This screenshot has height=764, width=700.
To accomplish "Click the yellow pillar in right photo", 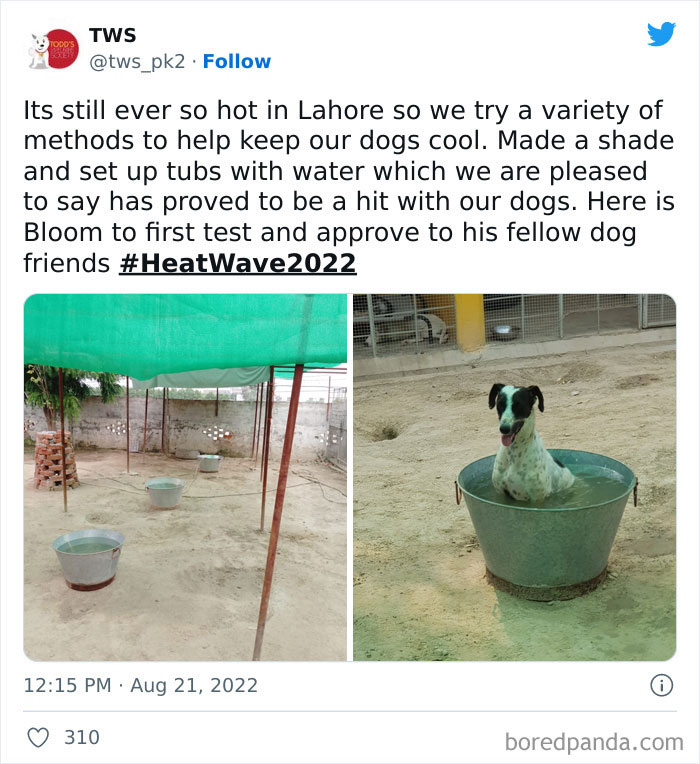I will pos(469,322).
